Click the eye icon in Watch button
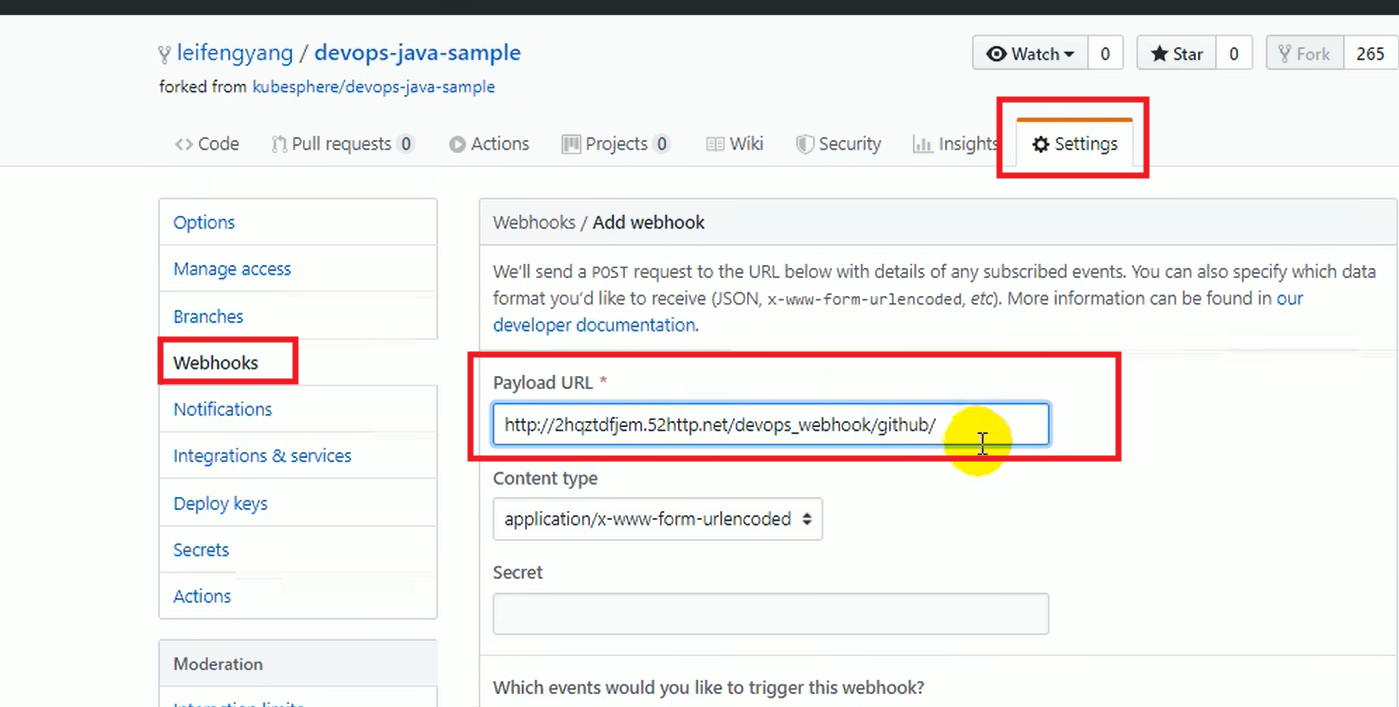The width and height of the screenshot is (1399, 707). (996, 54)
